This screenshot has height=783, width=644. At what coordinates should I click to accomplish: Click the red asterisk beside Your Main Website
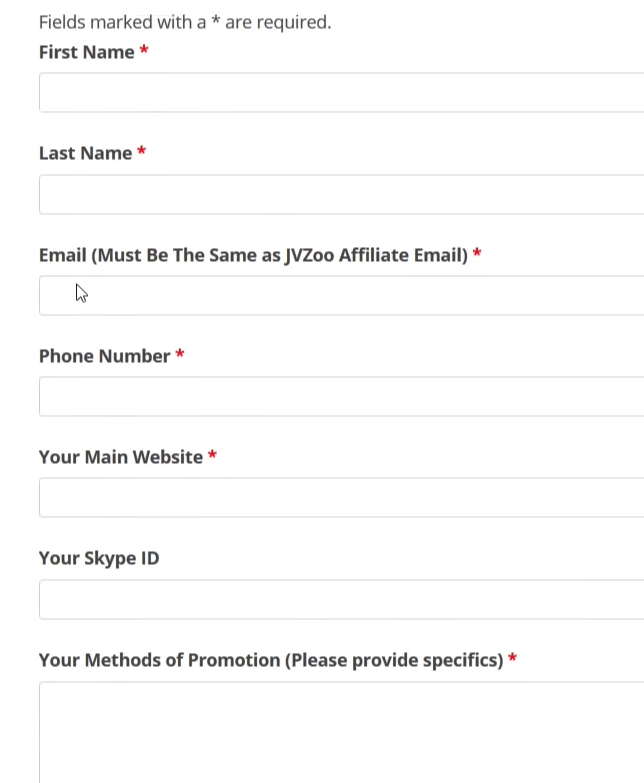coord(212,456)
